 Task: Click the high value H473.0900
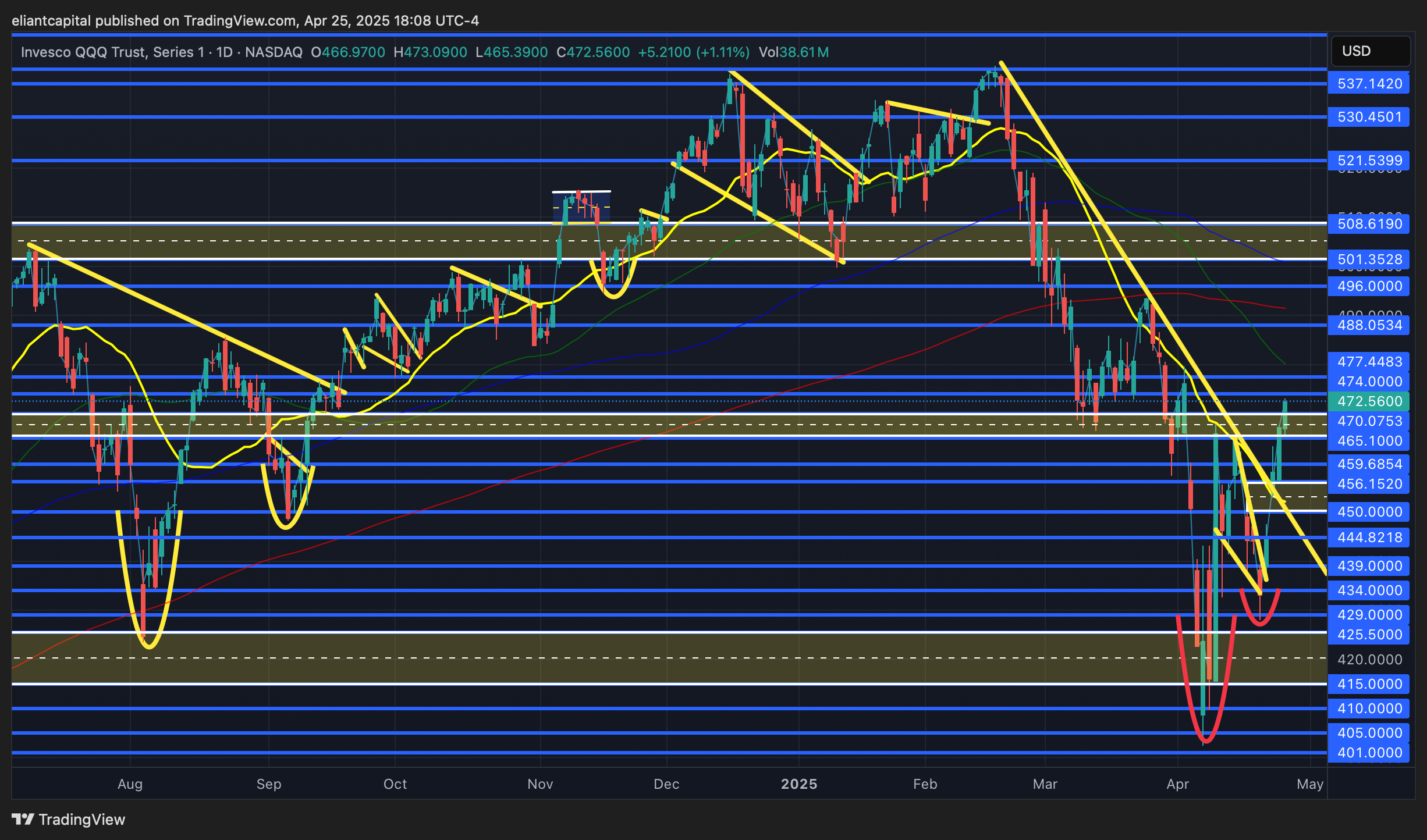pos(430,52)
